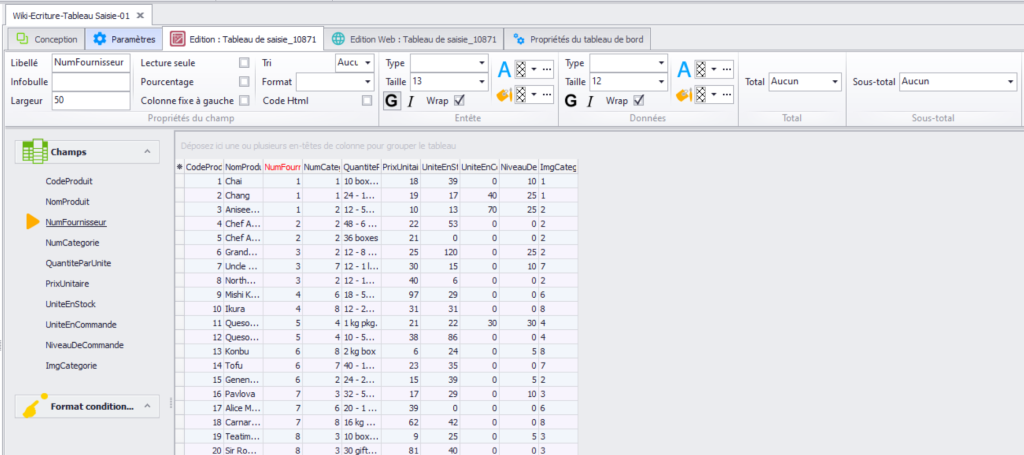
Task: Open Propriétés du tableau de bord tab
Action: tap(578, 39)
